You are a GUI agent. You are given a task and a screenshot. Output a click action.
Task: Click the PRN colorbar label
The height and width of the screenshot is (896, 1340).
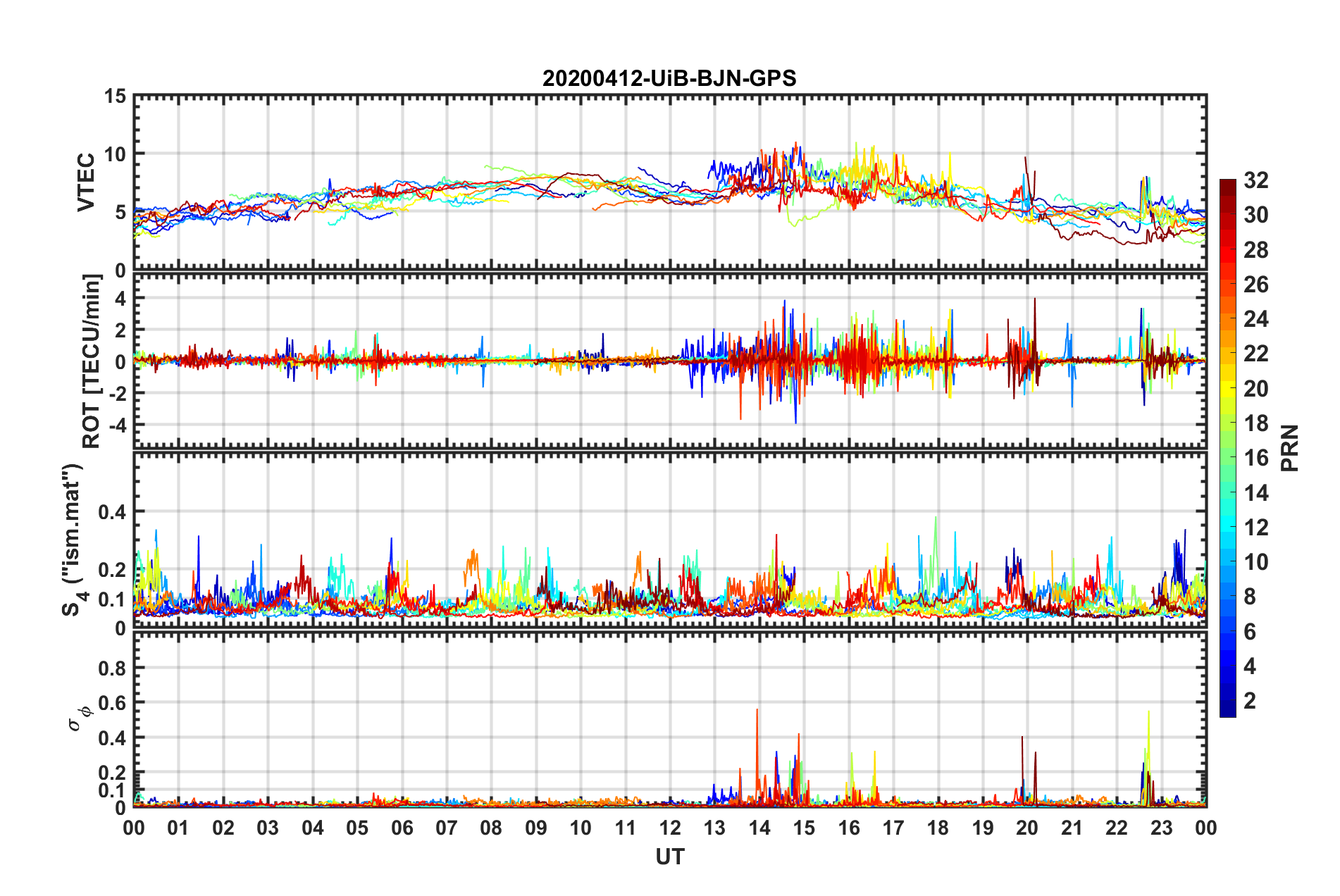tap(1289, 449)
